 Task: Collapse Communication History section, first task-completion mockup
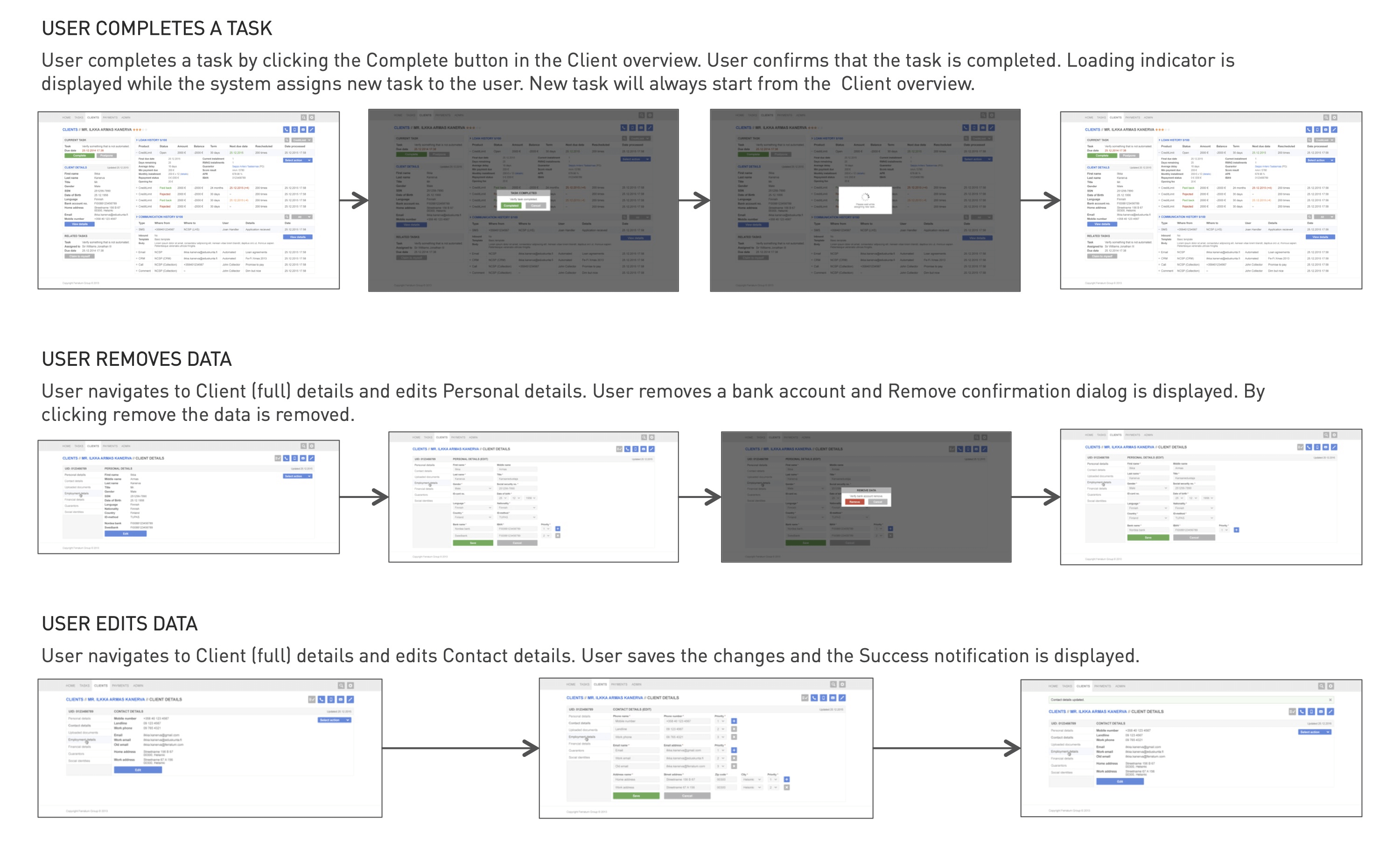tap(137, 217)
